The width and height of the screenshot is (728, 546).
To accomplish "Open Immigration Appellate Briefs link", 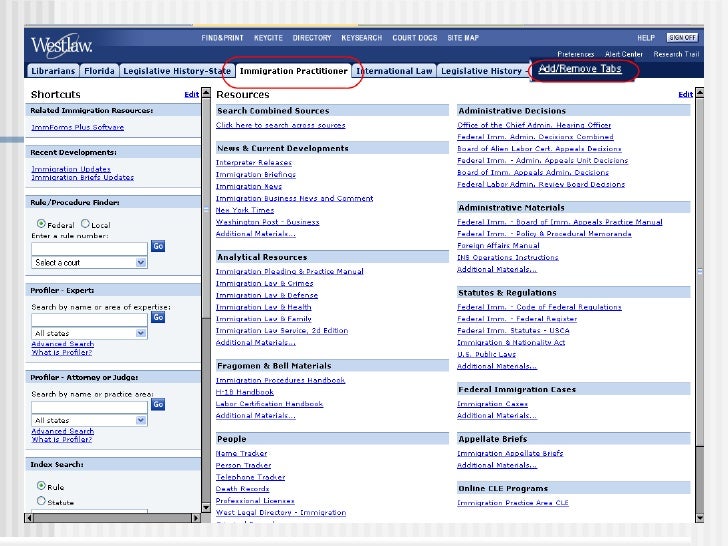I will tap(510, 453).
